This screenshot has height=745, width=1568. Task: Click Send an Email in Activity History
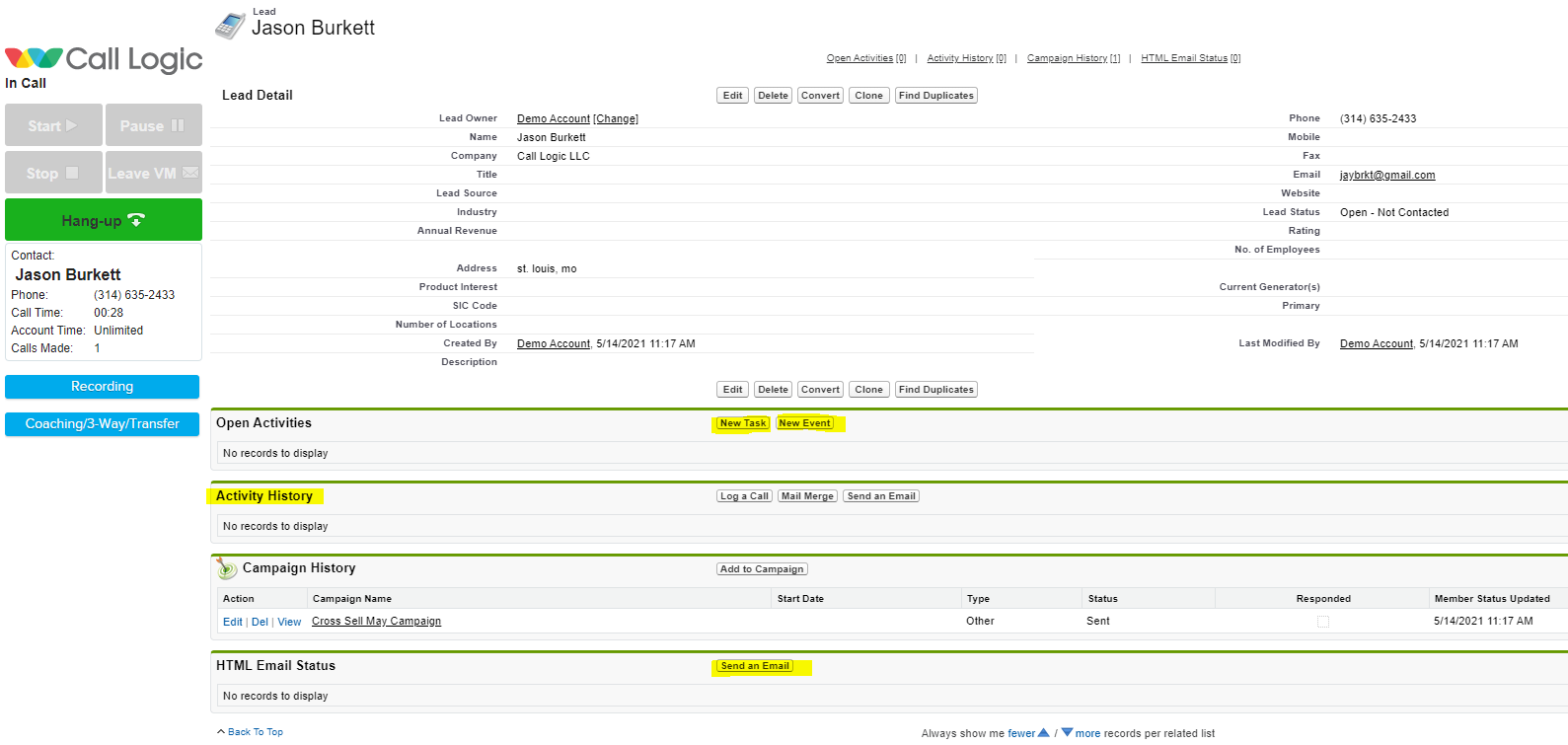[881, 496]
